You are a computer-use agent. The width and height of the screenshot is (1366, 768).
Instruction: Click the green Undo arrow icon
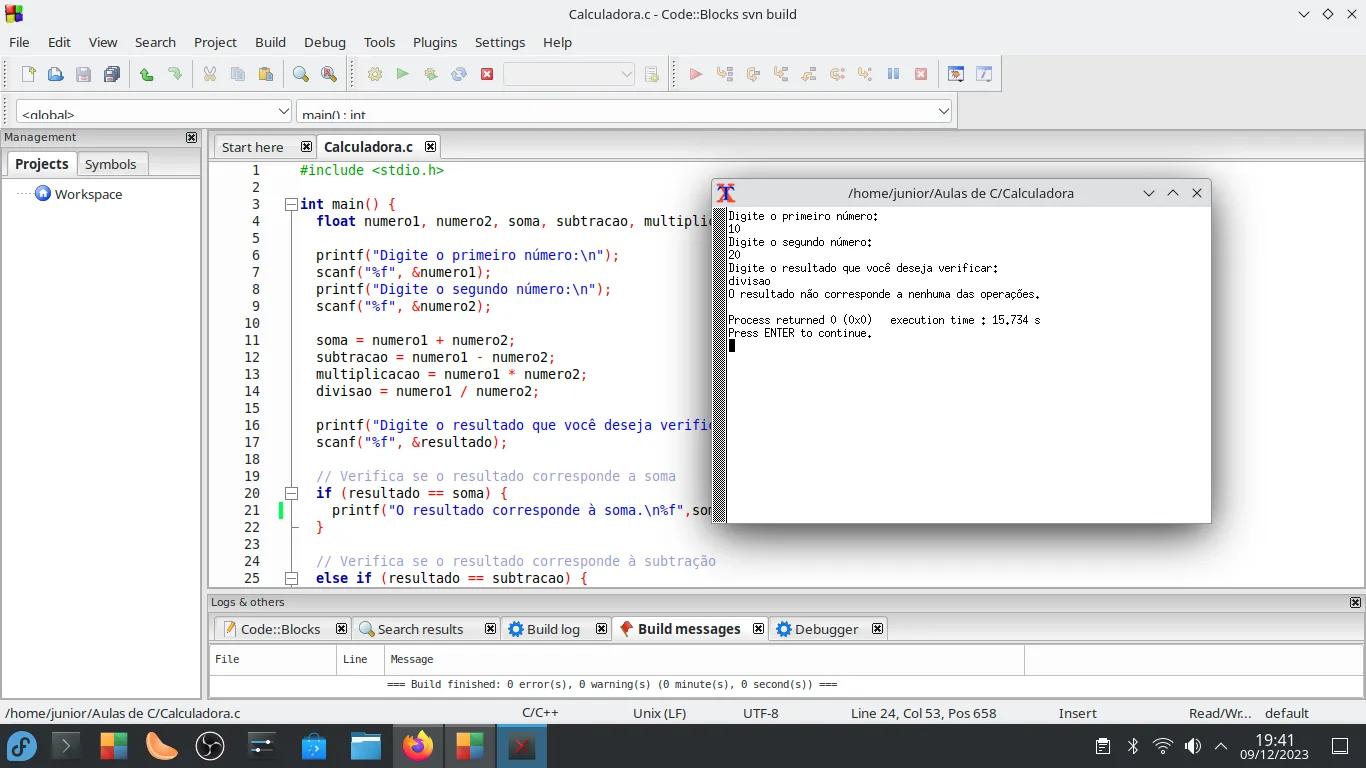click(x=146, y=74)
